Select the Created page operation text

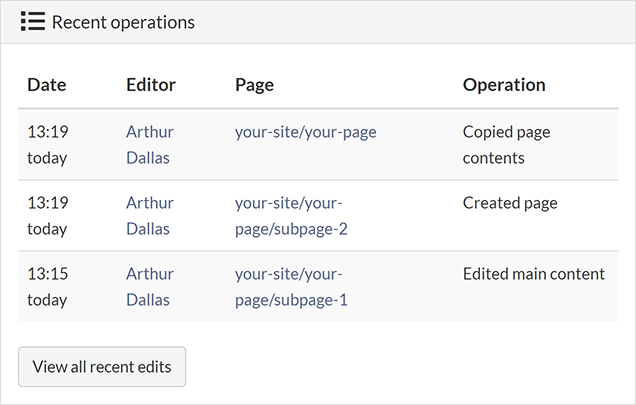(510, 203)
